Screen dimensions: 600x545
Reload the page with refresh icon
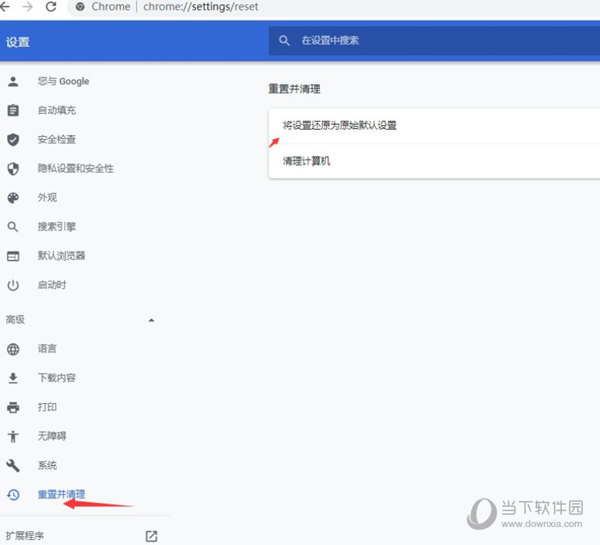[x=51, y=7]
